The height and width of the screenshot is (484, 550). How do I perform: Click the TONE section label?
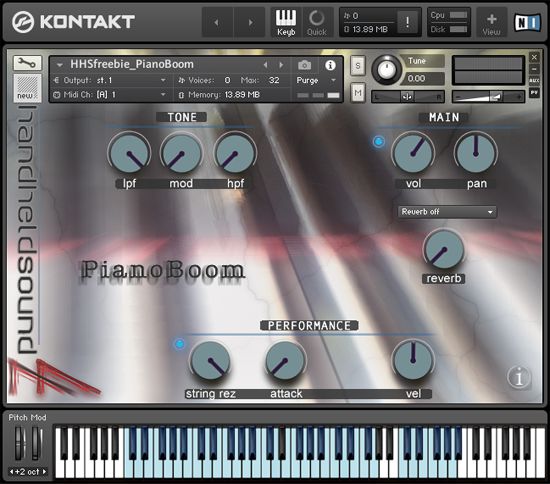pyautogui.click(x=182, y=117)
